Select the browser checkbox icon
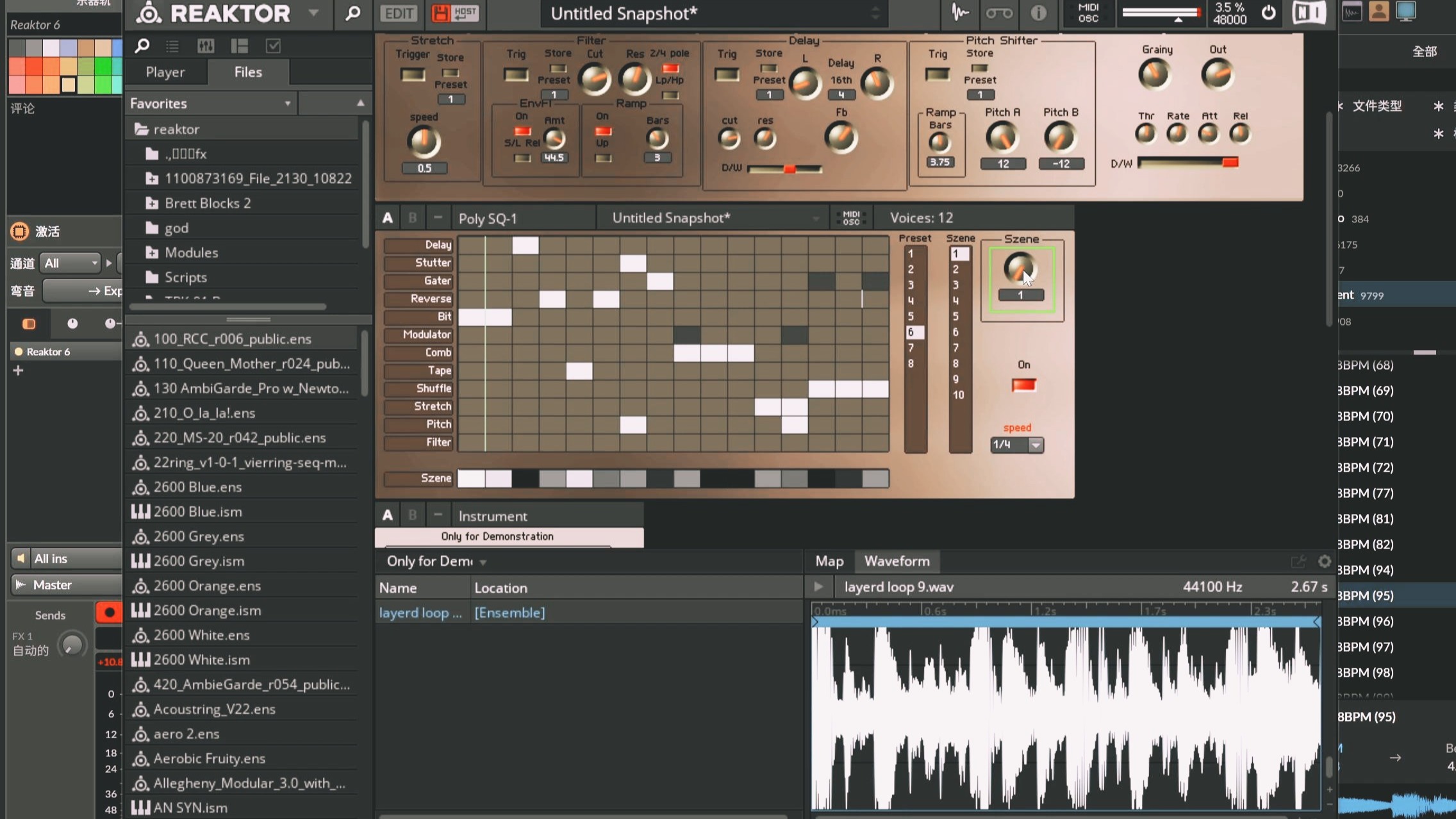The height and width of the screenshot is (819, 1456). click(273, 46)
